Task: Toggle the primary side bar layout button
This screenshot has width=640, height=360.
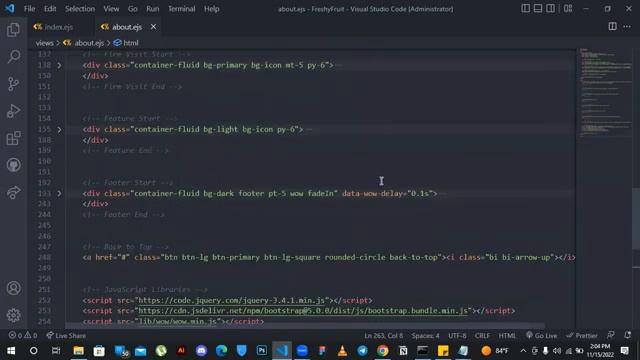Action: 525,9
